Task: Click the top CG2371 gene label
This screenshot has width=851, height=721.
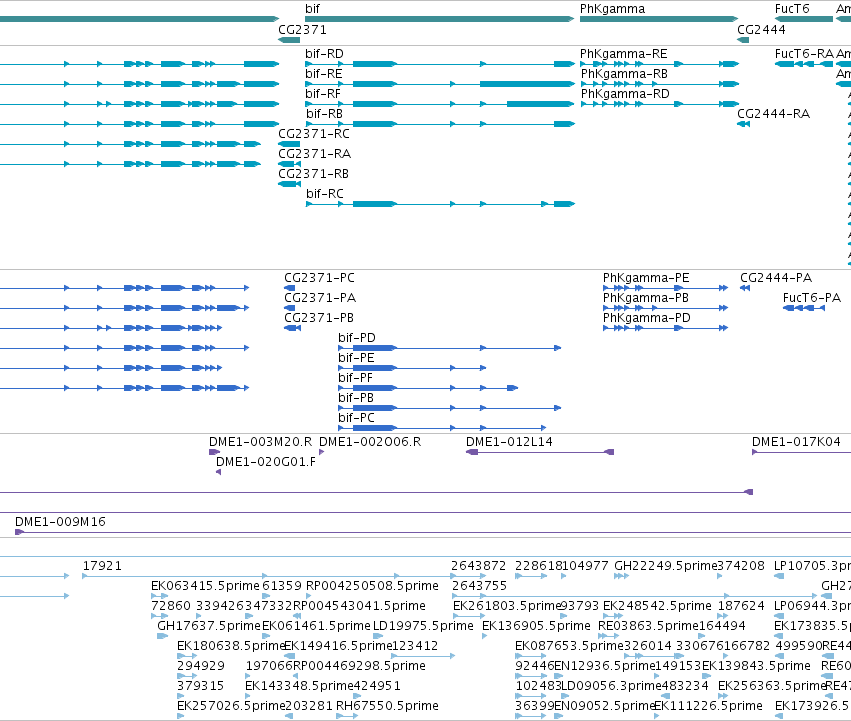Action: [302, 30]
